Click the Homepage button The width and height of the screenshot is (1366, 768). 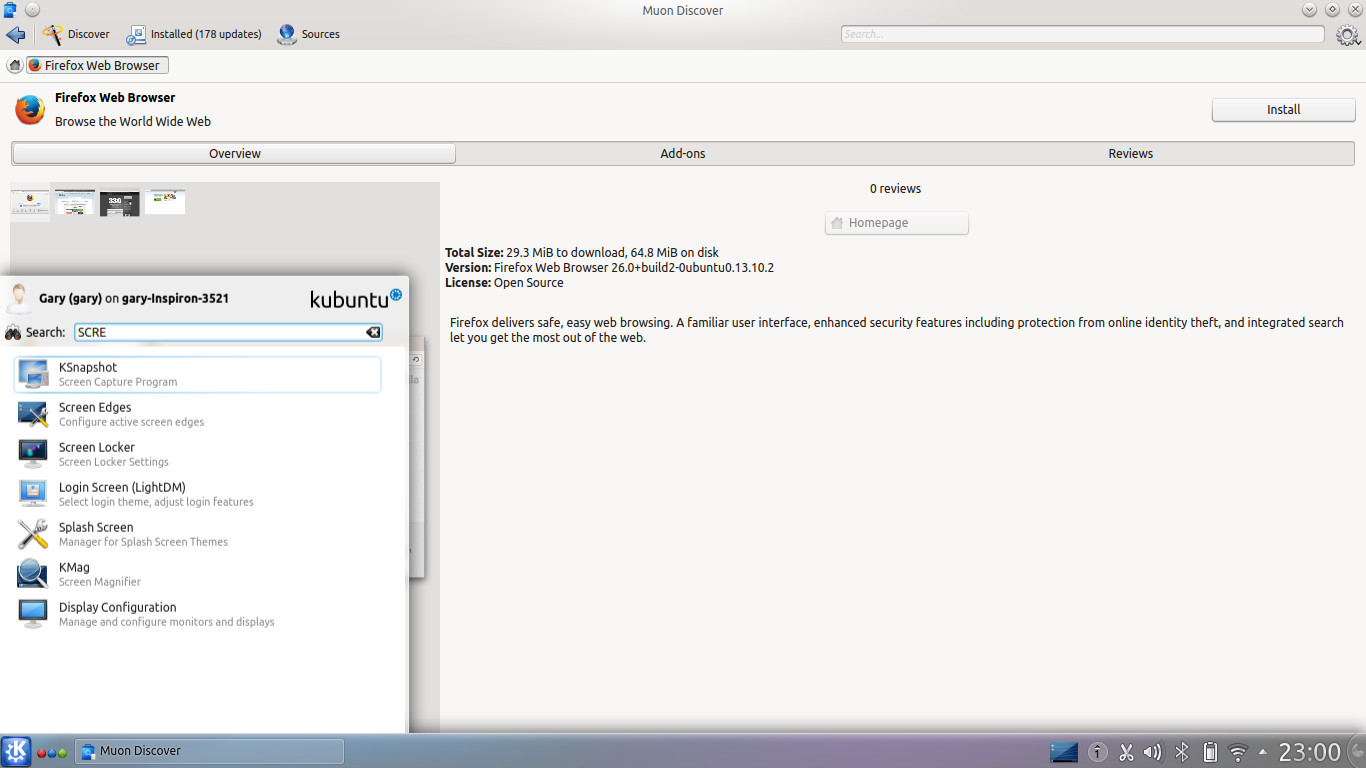897,223
